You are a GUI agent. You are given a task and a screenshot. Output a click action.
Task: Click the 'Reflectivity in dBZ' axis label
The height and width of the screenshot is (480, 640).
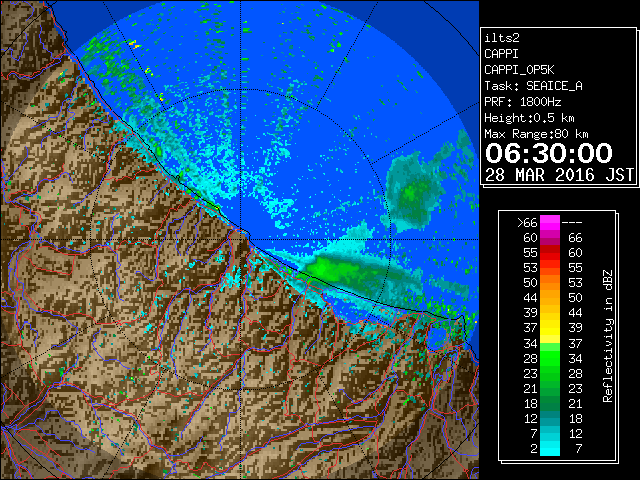pyautogui.click(x=608, y=336)
